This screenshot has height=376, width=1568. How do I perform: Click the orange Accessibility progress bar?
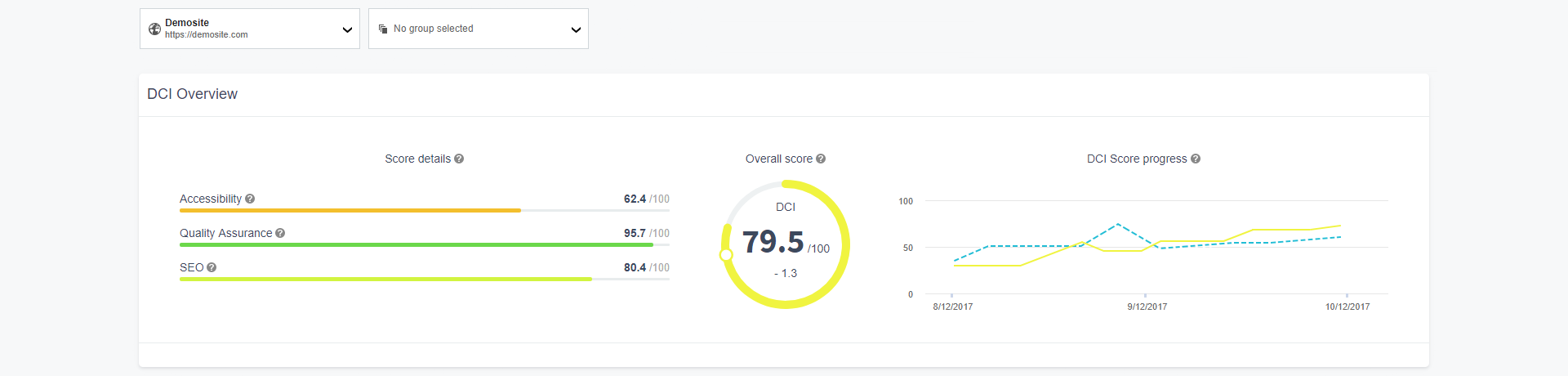point(350,211)
